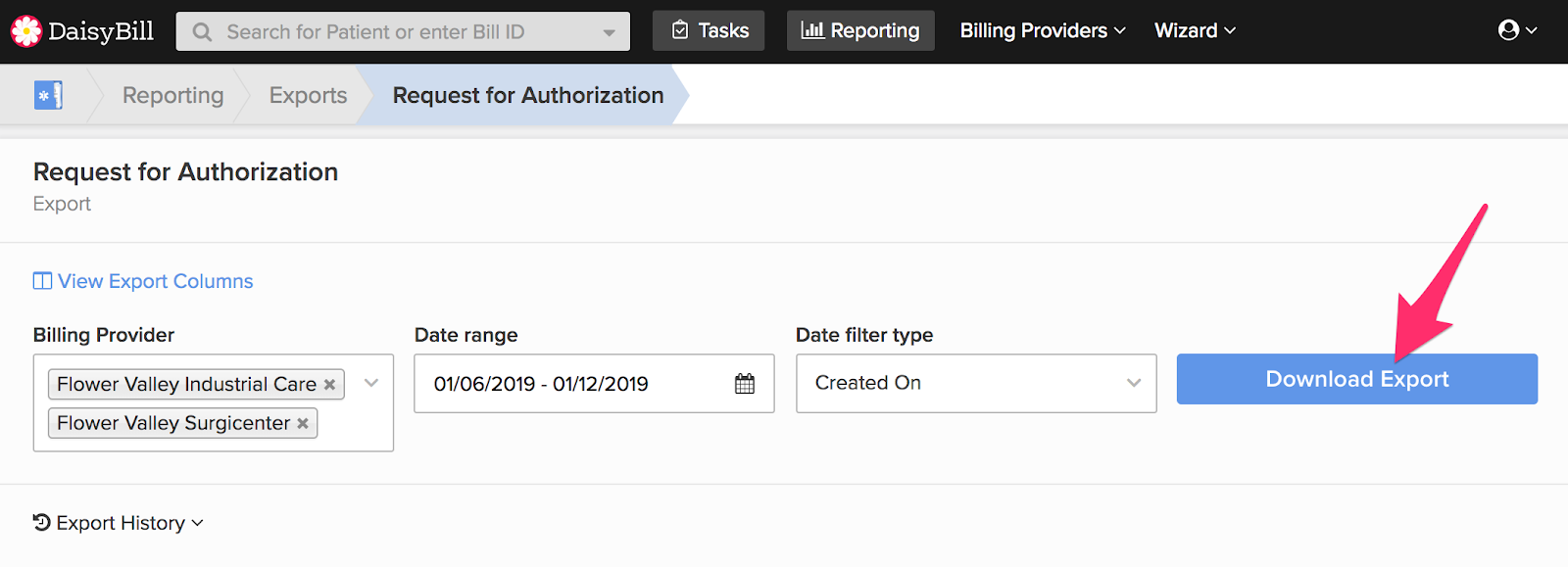The width and height of the screenshot is (1568, 567).
Task: Open the date range calendar icon
Action: tap(745, 384)
